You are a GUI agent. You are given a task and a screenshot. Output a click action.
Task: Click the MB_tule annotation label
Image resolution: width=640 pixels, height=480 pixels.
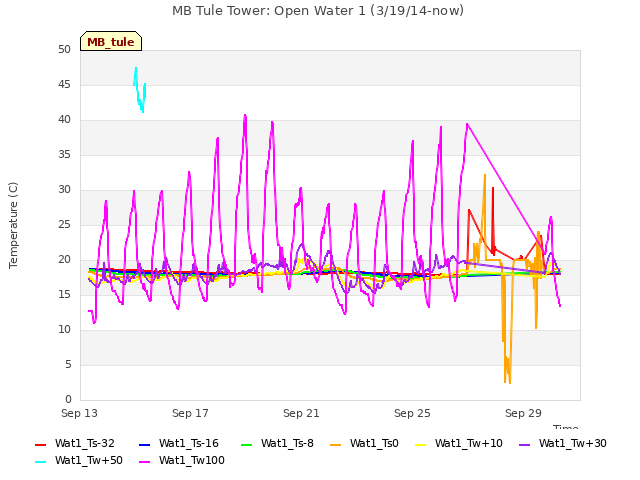click(111, 42)
